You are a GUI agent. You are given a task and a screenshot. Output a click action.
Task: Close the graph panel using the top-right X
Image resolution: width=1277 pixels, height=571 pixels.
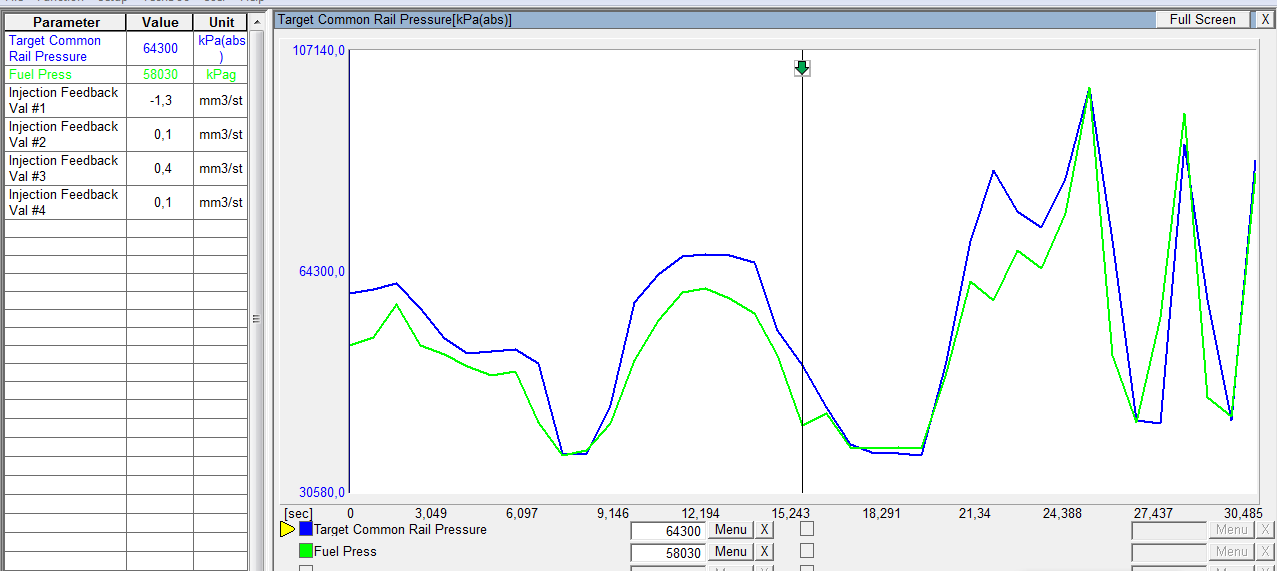(1265, 19)
